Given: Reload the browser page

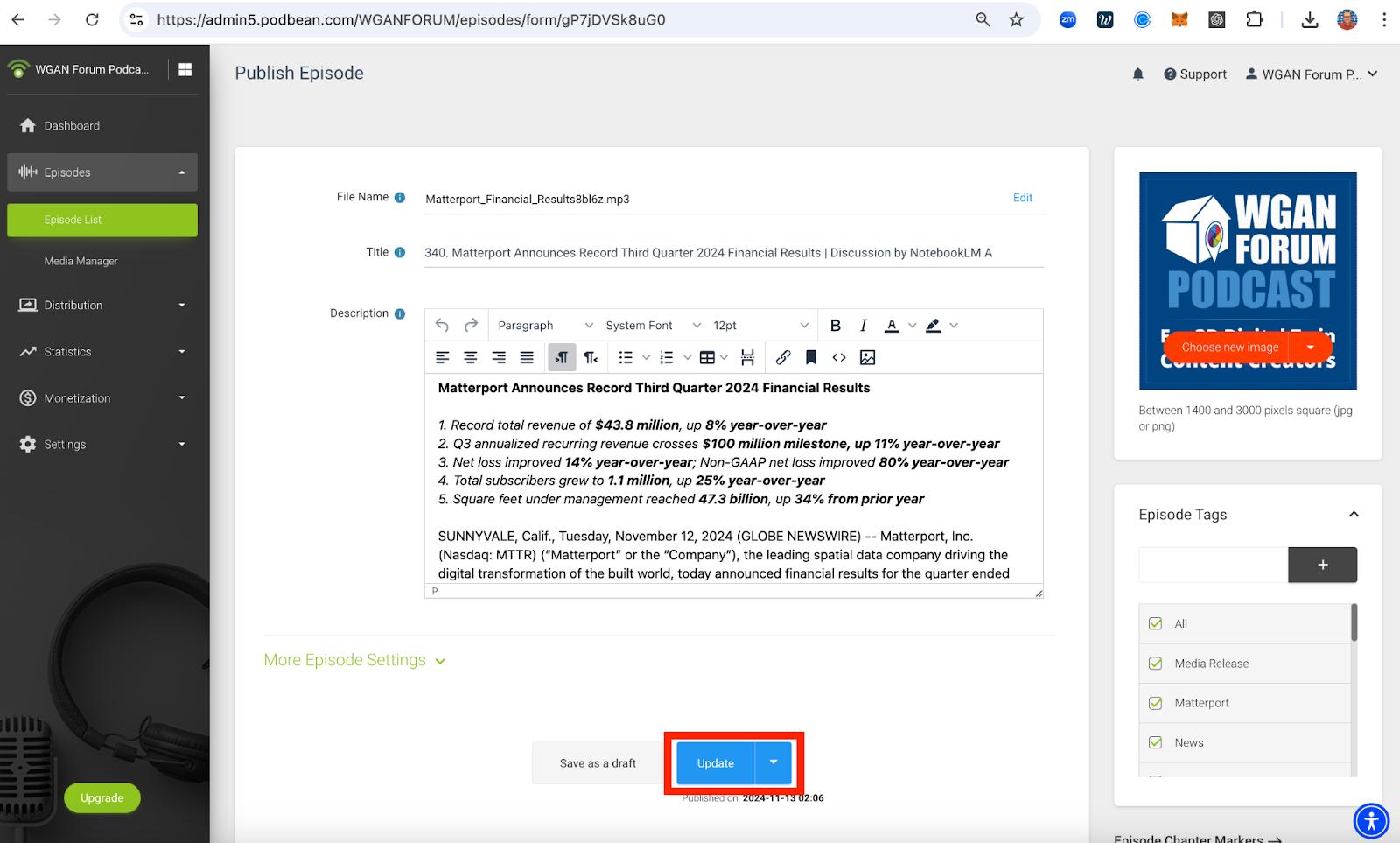Looking at the screenshot, I should pyautogui.click(x=92, y=19).
